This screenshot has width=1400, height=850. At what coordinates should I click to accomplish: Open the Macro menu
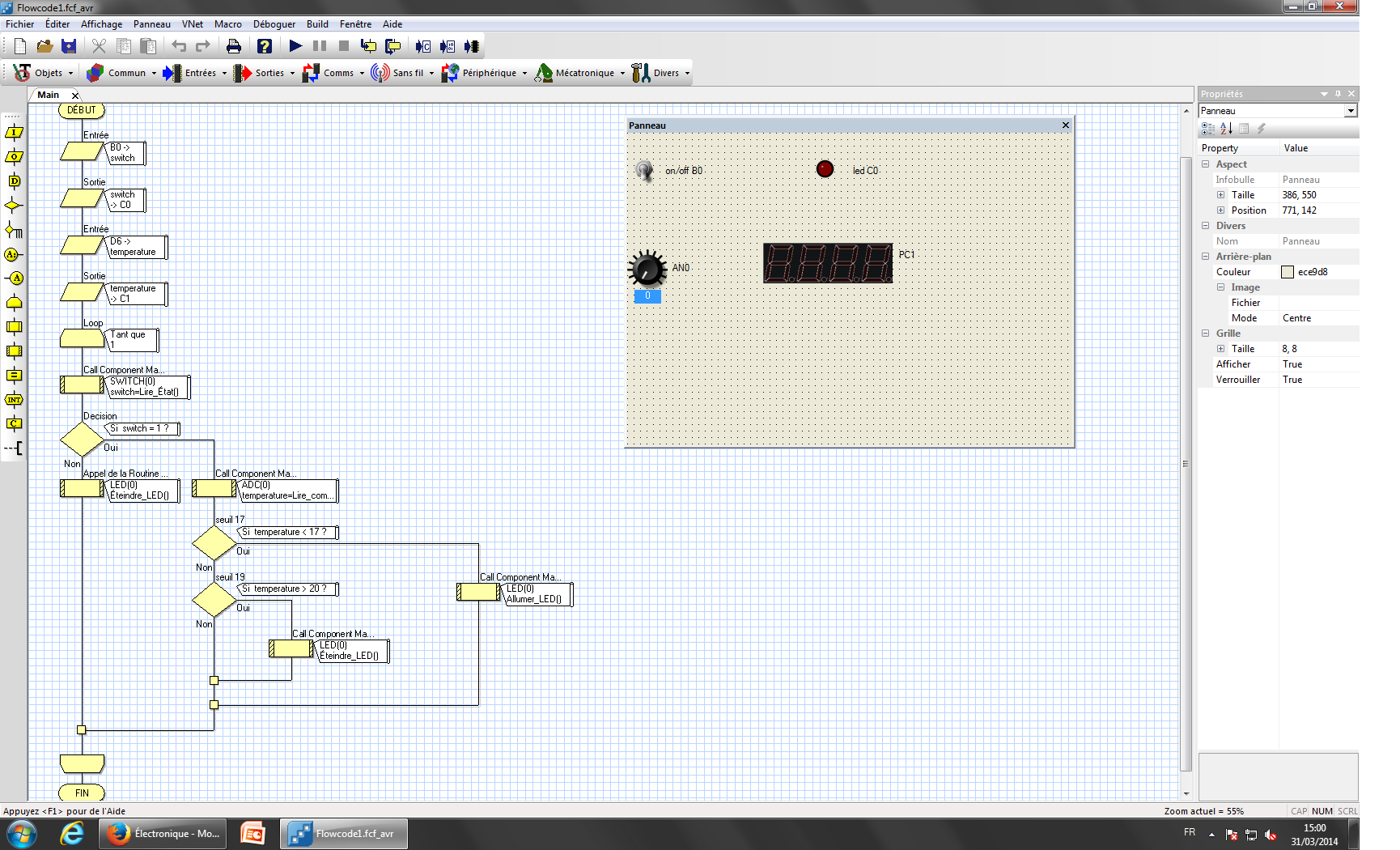click(227, 24)
